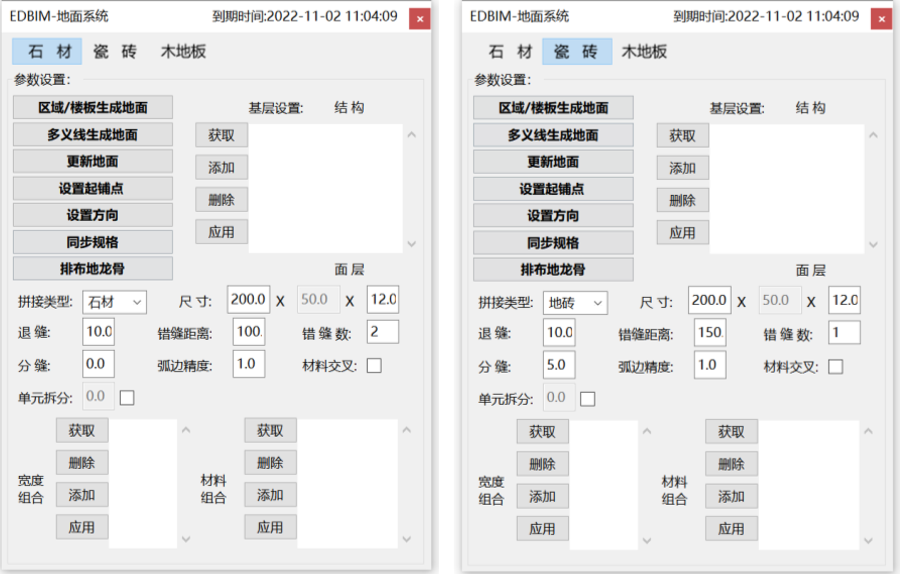Click 基层设置 应用 button in left window
The width and height of the screenshot is (900, 574).
click(x=222, y=231)
